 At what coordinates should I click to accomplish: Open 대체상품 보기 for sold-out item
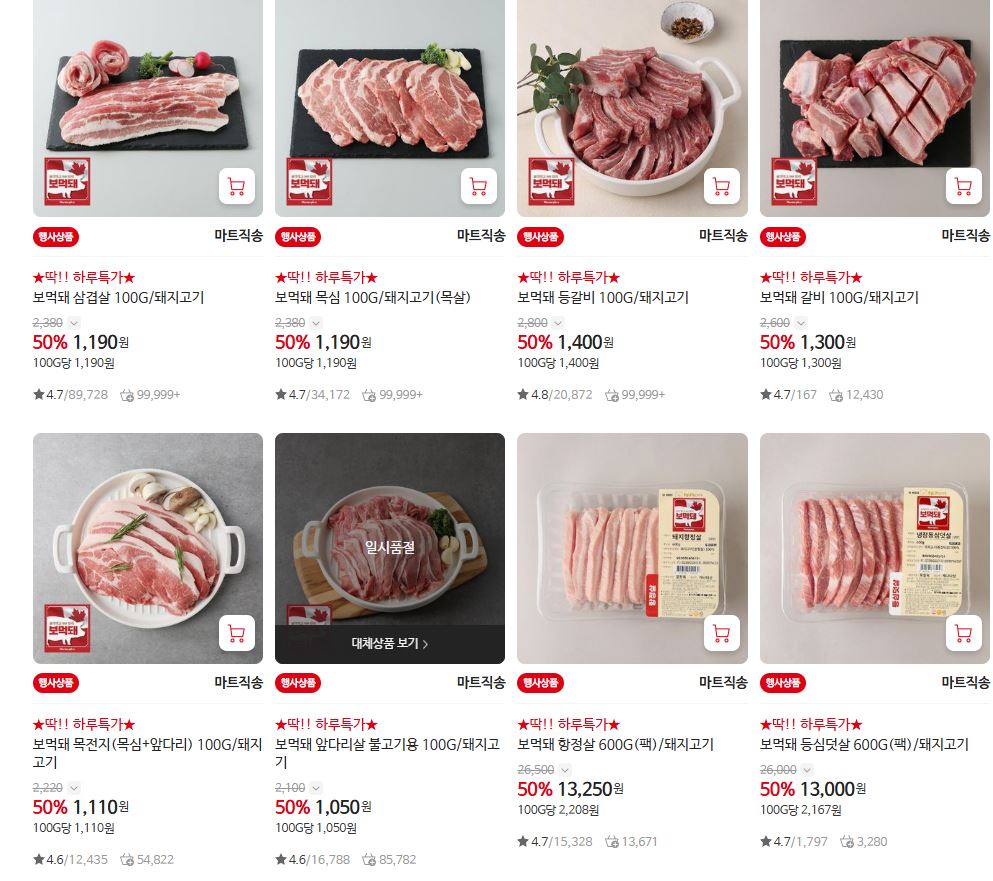pos(390,643)
